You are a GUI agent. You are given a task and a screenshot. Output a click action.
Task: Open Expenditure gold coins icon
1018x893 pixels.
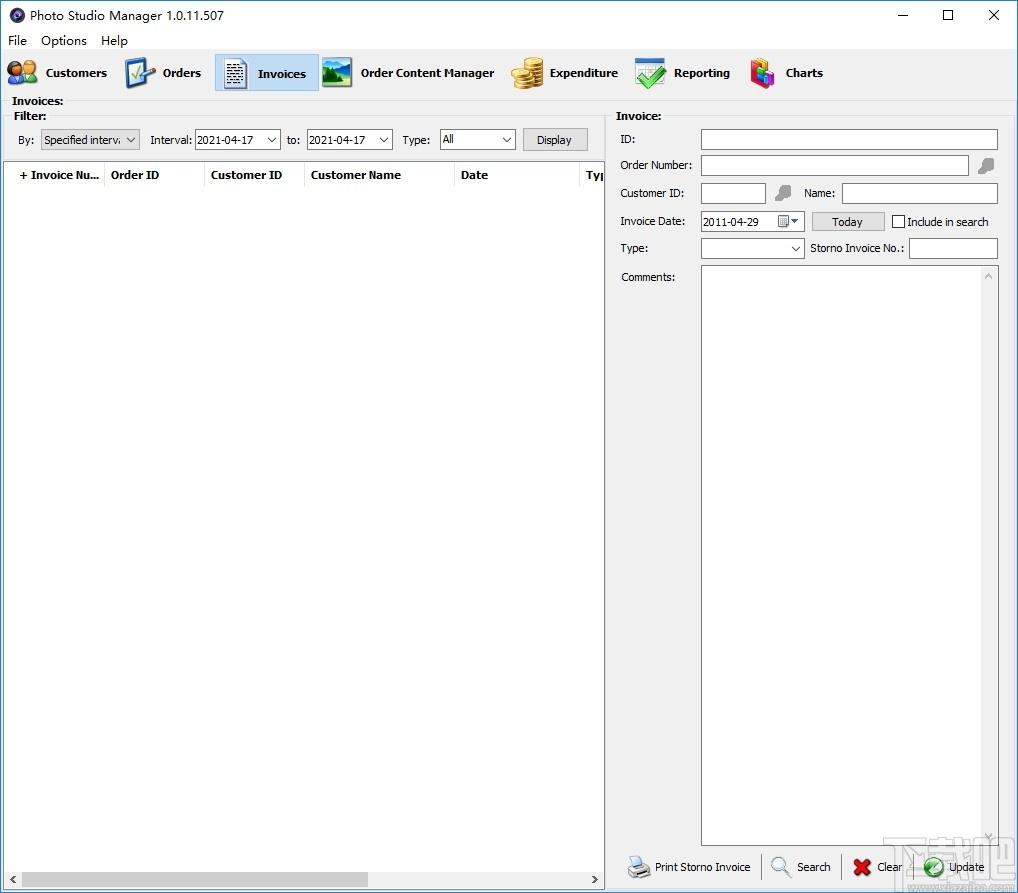(527, 73)
